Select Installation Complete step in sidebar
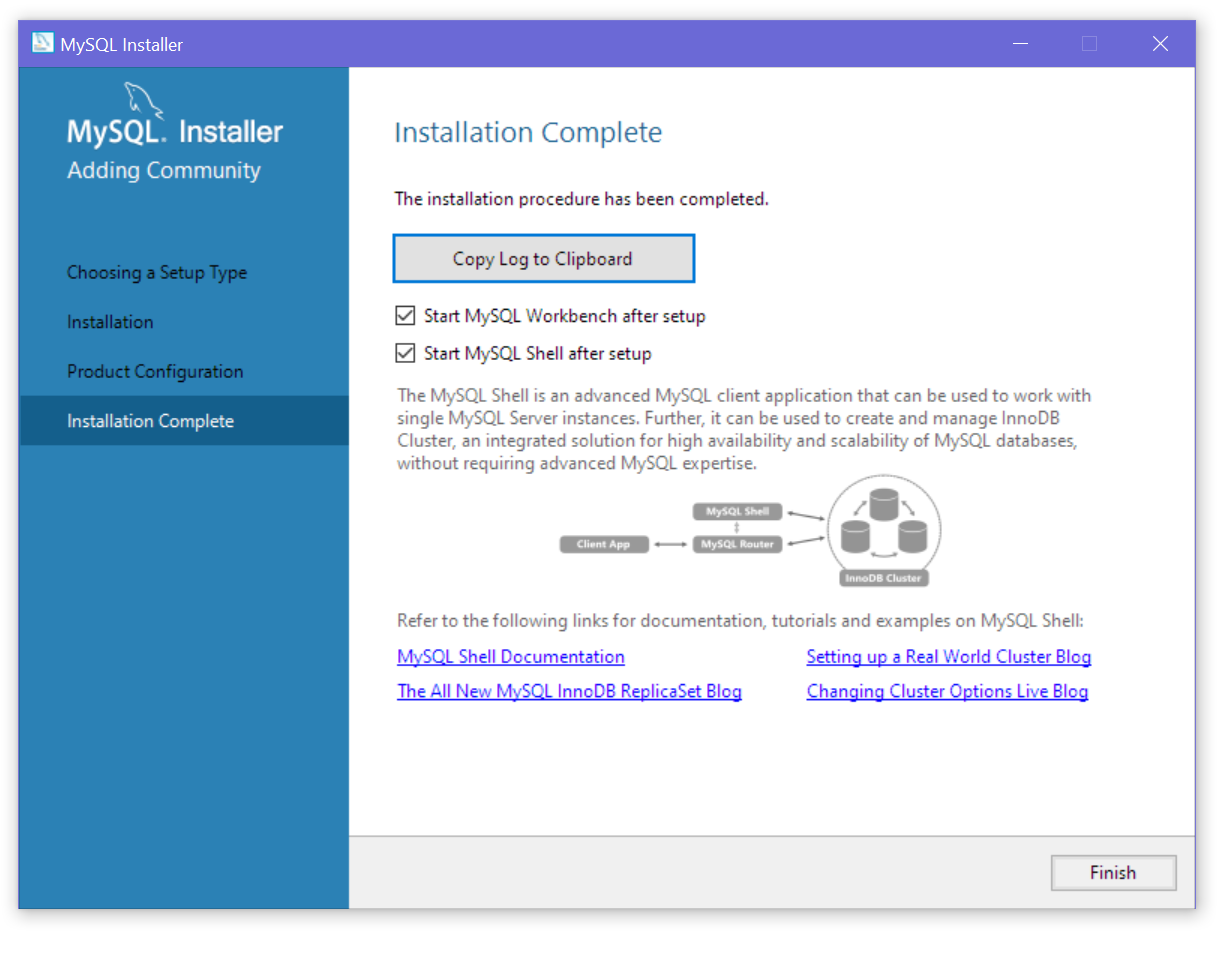Viewport: 1218px width, 953px height. (184, 421)
